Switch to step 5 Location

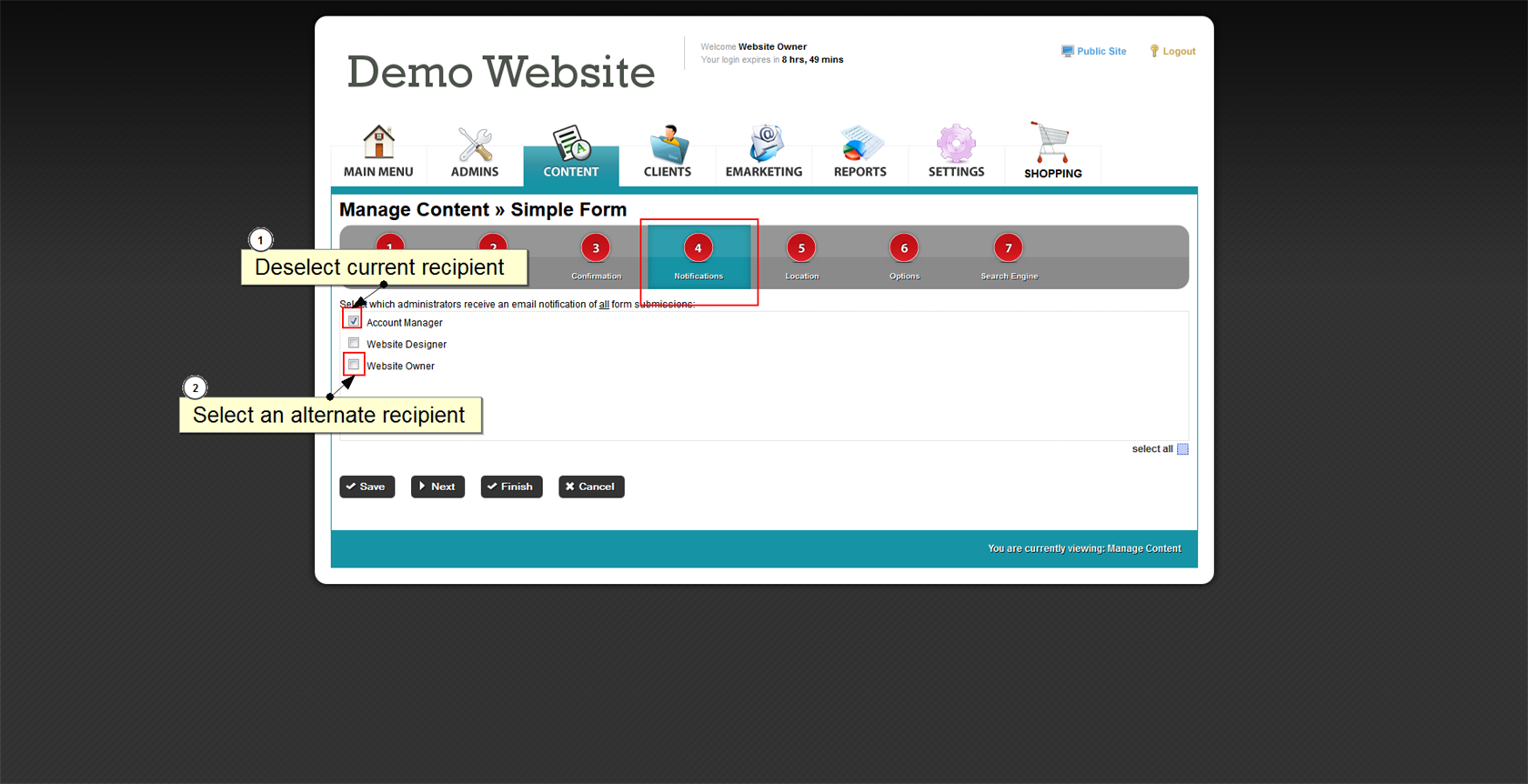click(x=801, y=248)
